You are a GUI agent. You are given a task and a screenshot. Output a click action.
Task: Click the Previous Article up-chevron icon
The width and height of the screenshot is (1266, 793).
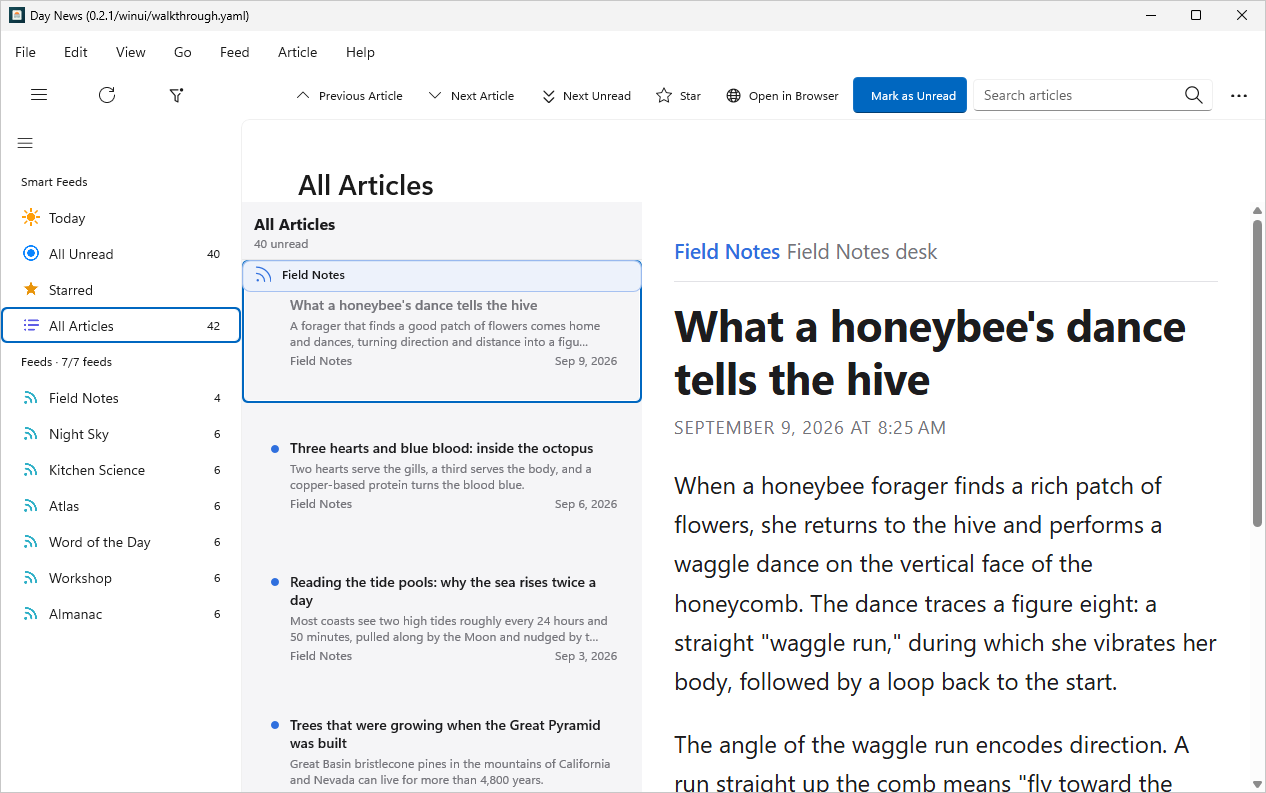(x=303, y=95)
